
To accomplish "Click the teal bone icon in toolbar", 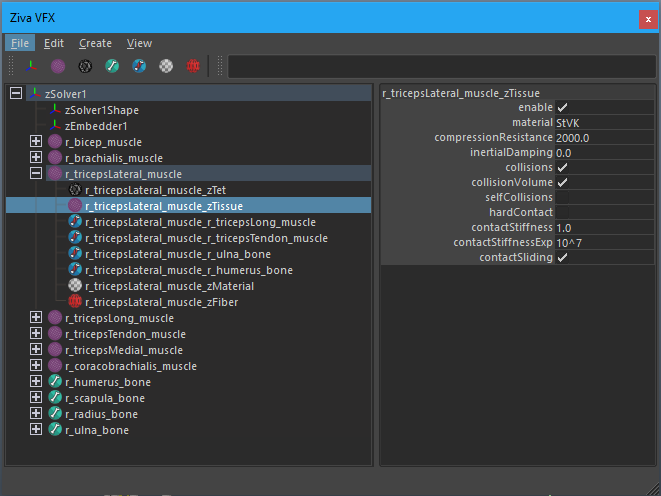I will pyautogui.click(x=112, y=66).
